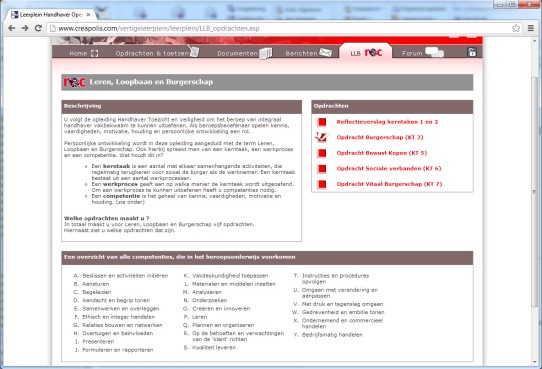Click scrollbar up arrow at top

pyautogui.click(x=535, y=41)
